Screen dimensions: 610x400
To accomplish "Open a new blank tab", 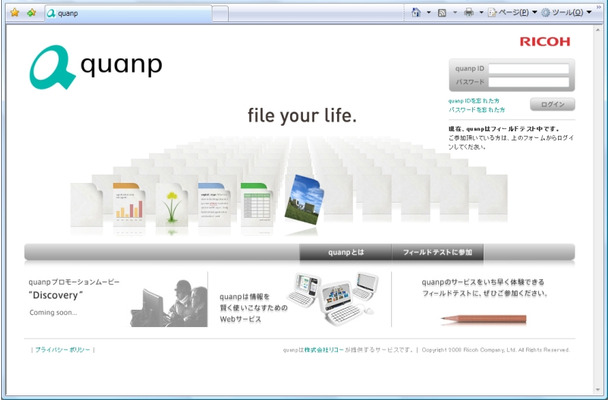I will coord(220,14).
